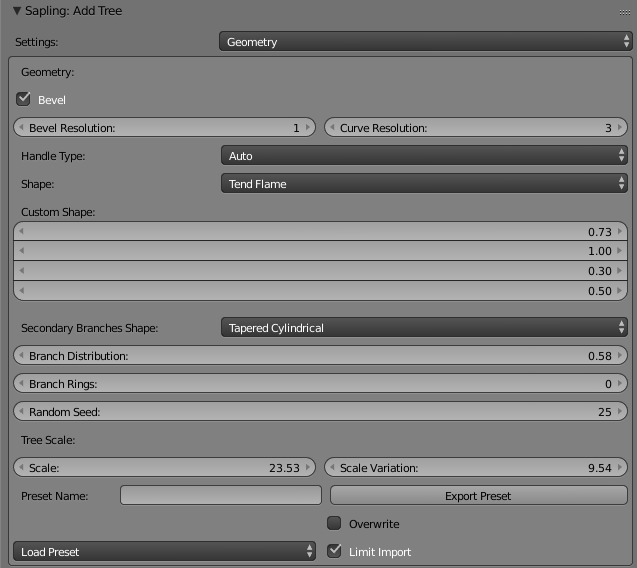Image resolution: width=637 pixels, height=568 pixels.
Task: Click the Custom Shape 0.30 field
Action: [x=321, y=271]
